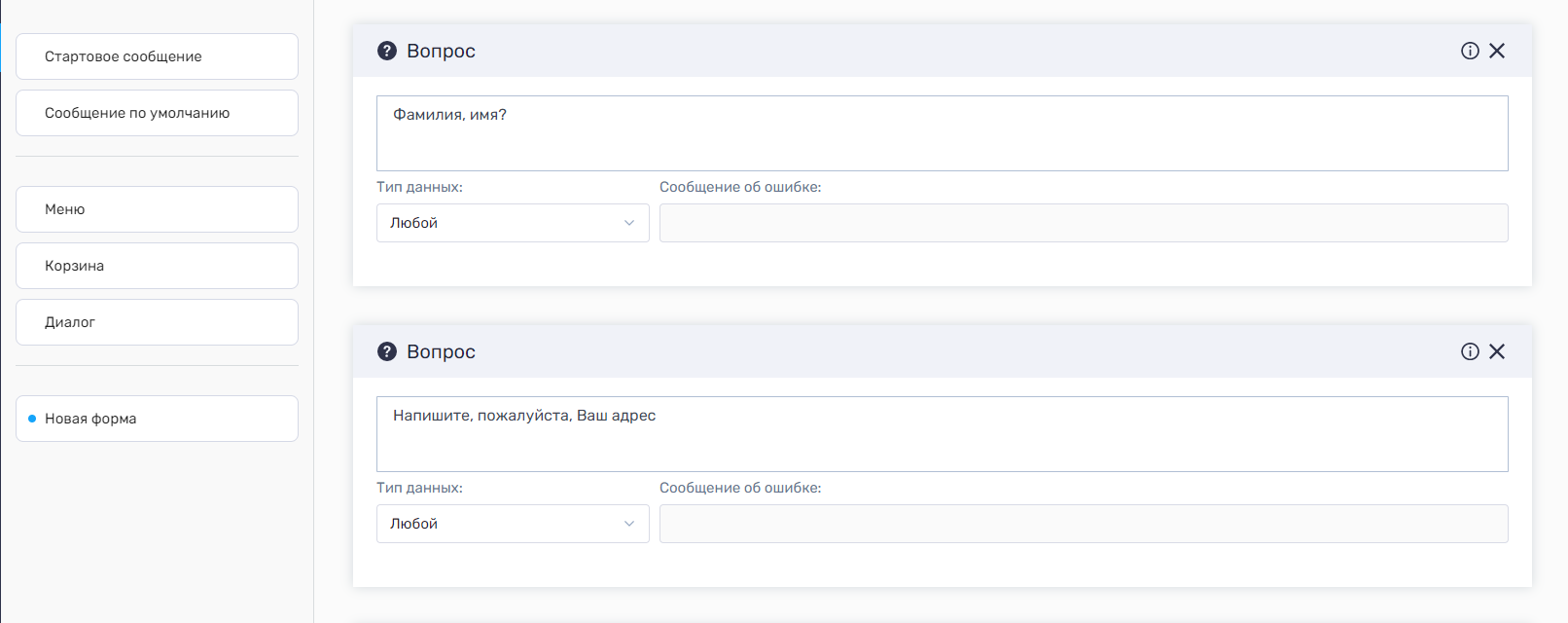This screenshot has width=1568, height=623.
Task: Open the Новая форма item
Action: (157, 419)
